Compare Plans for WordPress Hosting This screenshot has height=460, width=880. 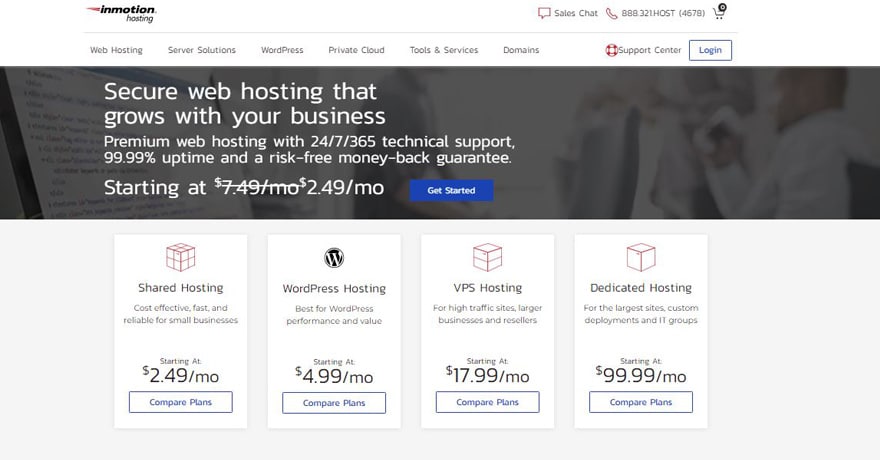334,403
